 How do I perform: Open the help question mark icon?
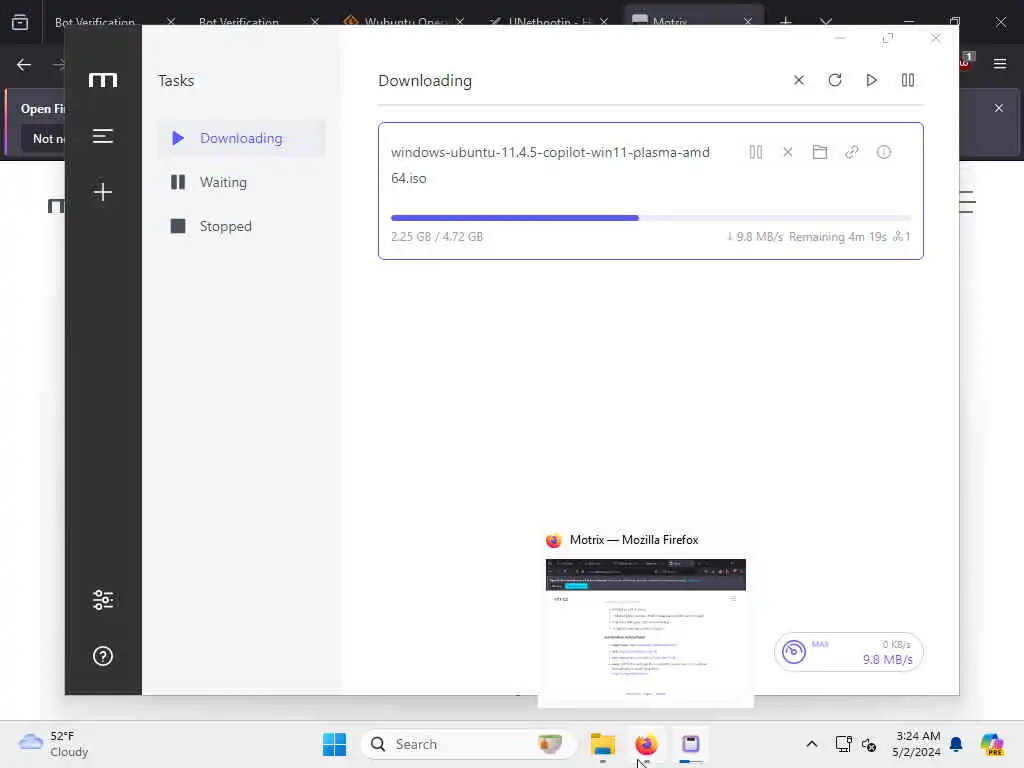[x=103, y=656]
